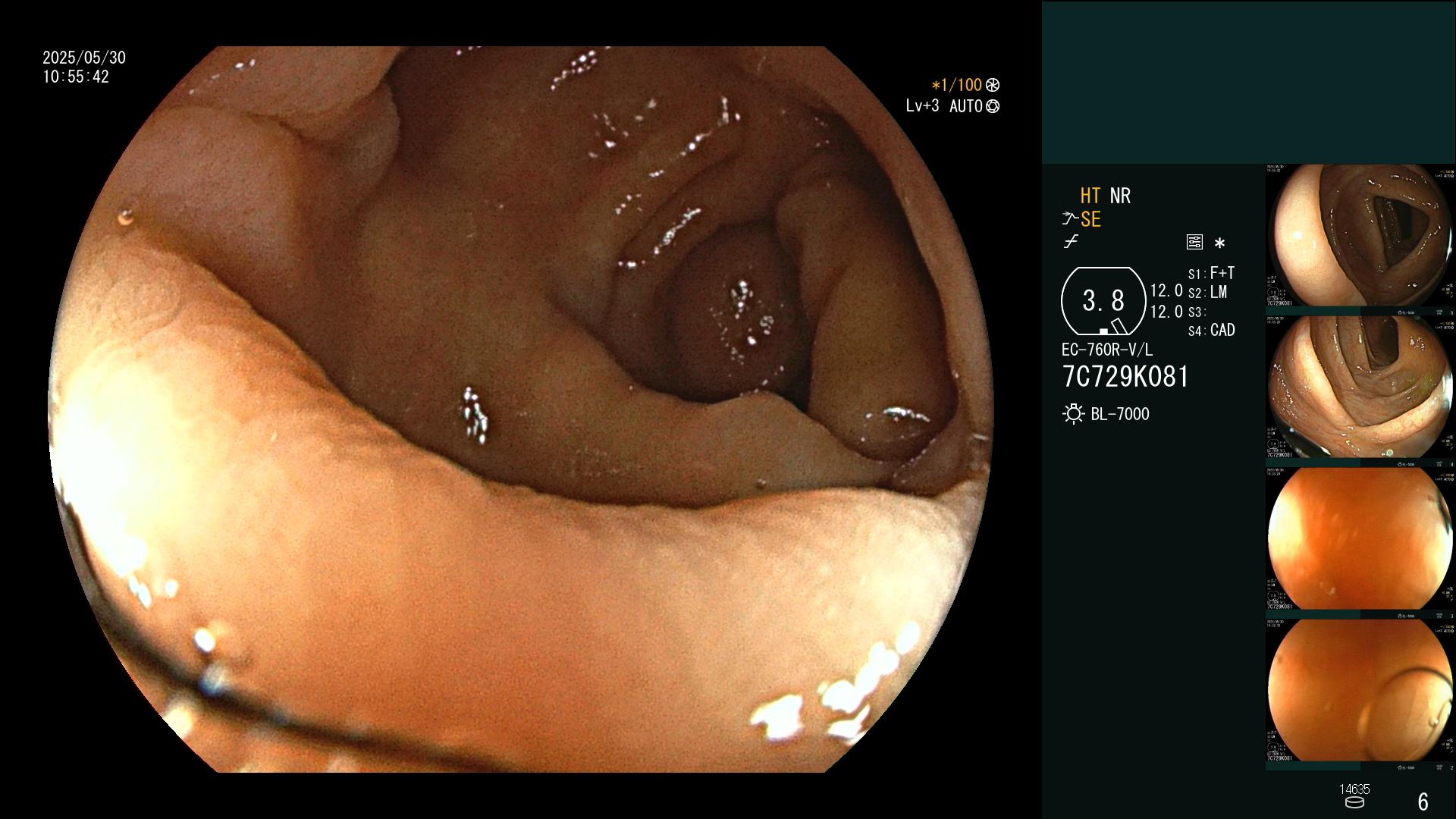Click the tone curve icon below SE
This screenshot has height=819, width=1456.
click(x=1071, y=242)
